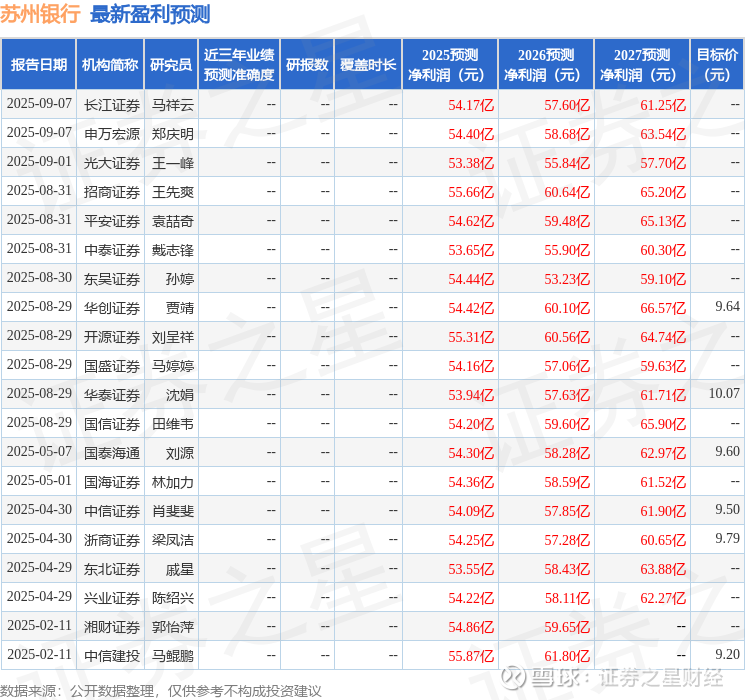The image size is (745, 700).
Task: Click analyst name 刘呈祥
Action: [172, 337]
